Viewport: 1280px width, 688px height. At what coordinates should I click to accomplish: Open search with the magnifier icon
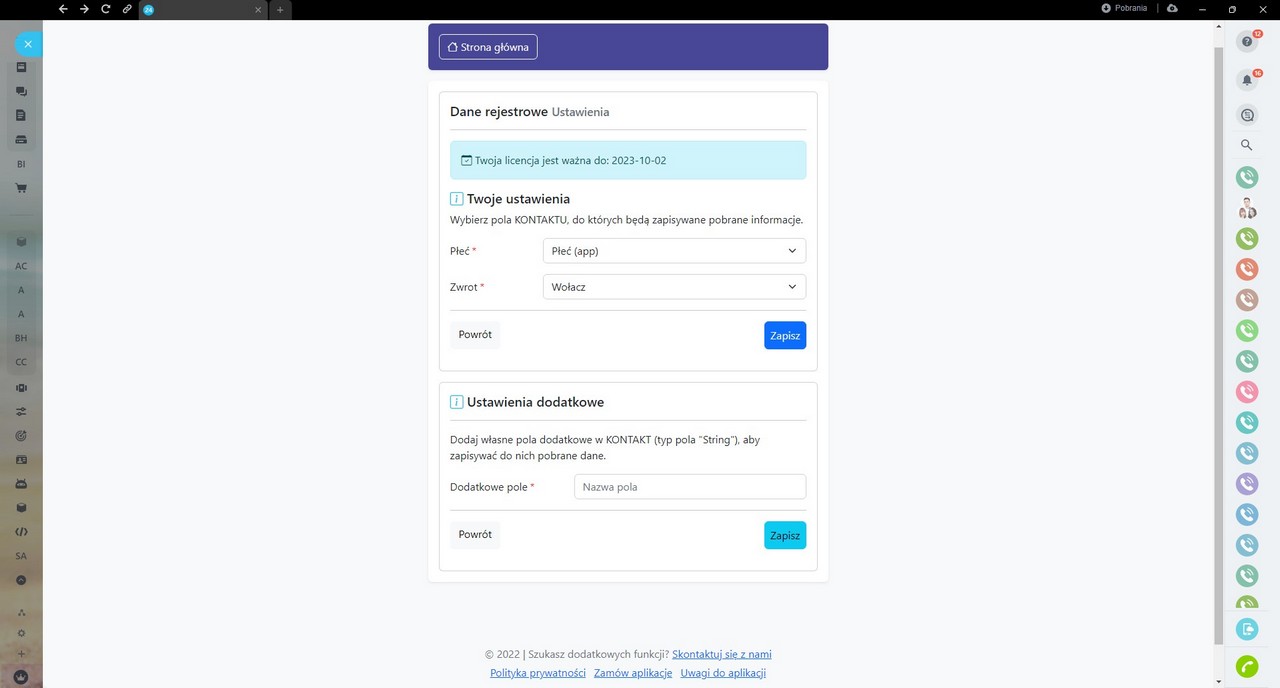coord(1246,145)
